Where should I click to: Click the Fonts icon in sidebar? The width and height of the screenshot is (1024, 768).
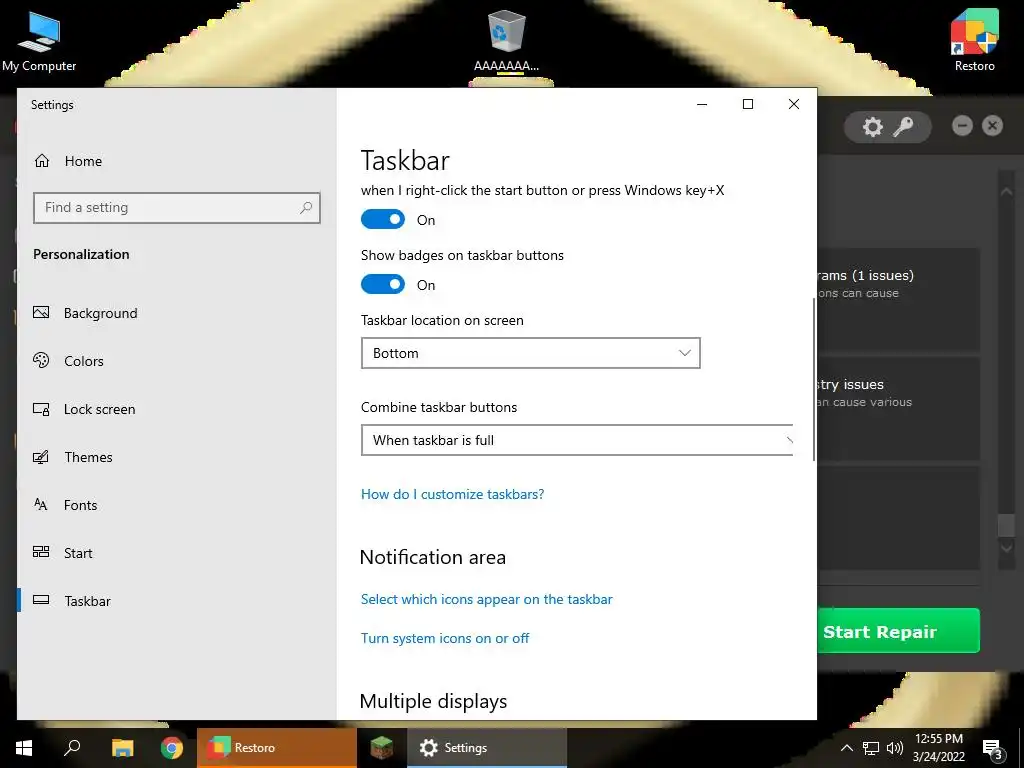[x=40, y=504]
